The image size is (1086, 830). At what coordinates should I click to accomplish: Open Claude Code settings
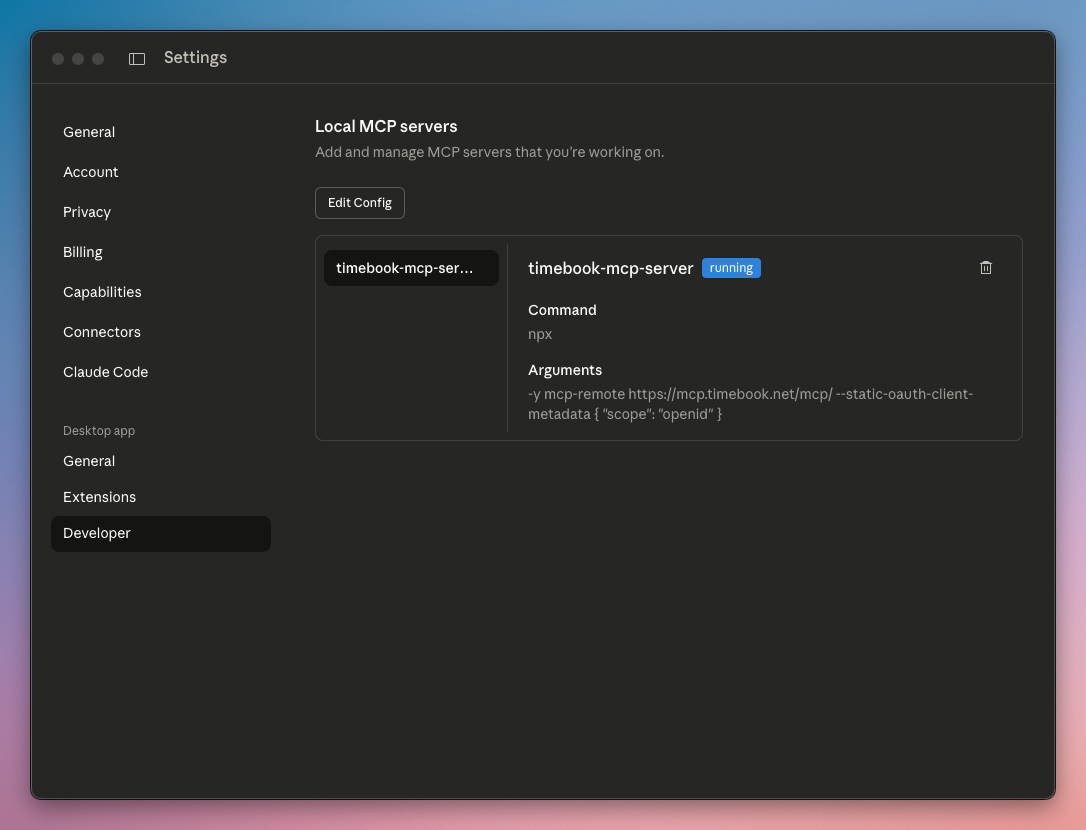coord(106,372)
